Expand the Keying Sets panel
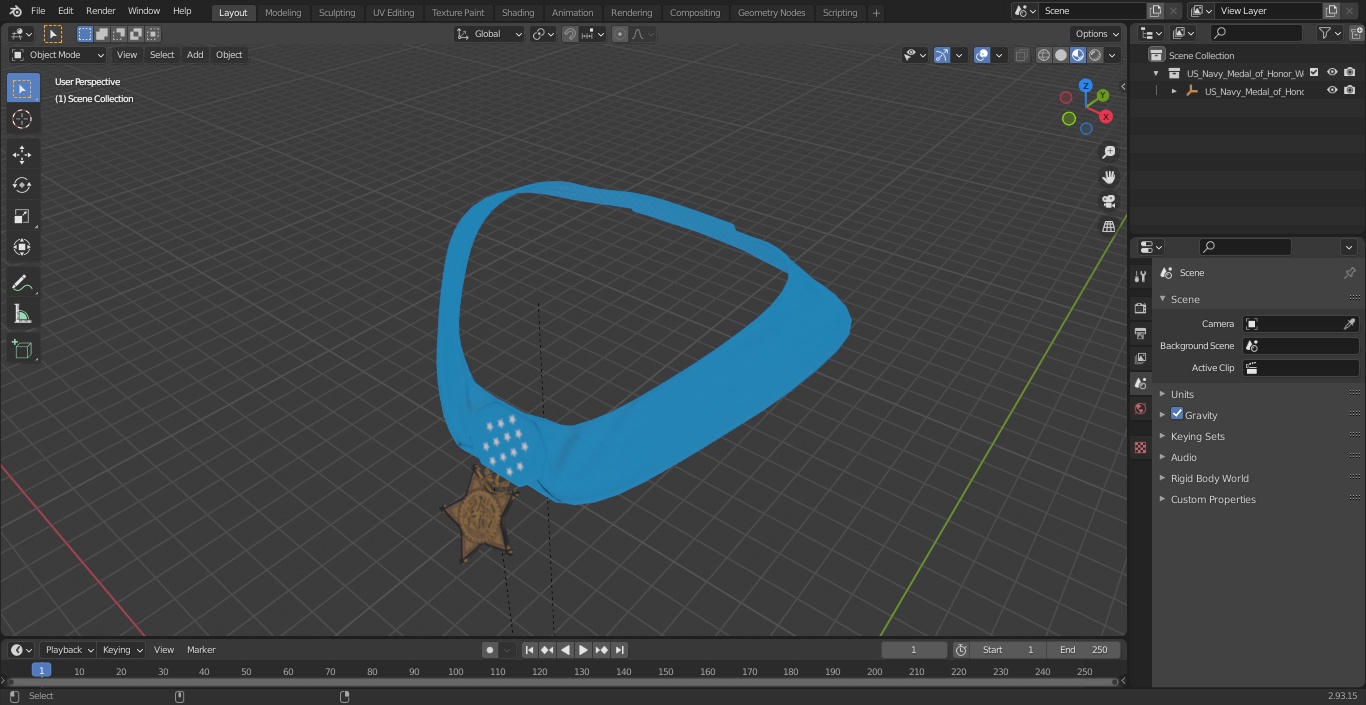1366x705 pixels. tap(1197, 436)
